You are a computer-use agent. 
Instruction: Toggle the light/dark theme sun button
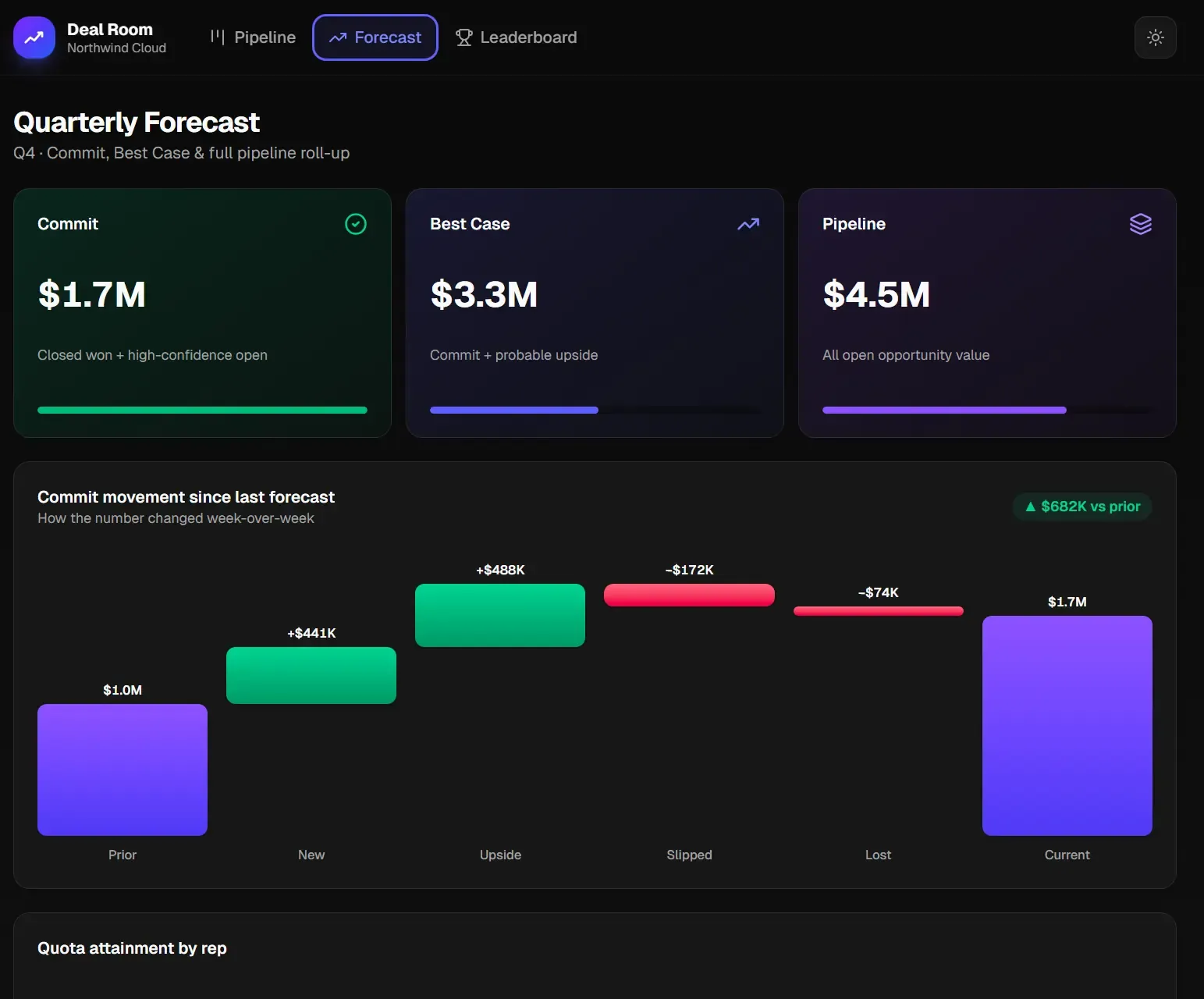pyautogui.click(x=1155, y=37)
